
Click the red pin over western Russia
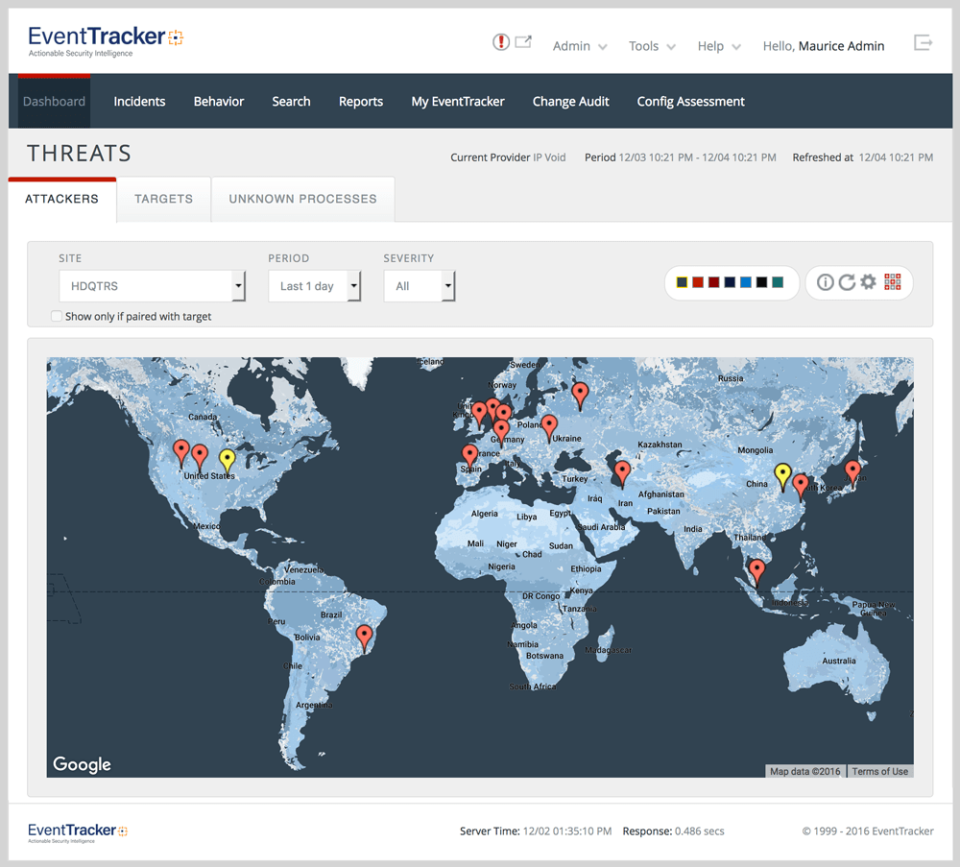point(580,396)
